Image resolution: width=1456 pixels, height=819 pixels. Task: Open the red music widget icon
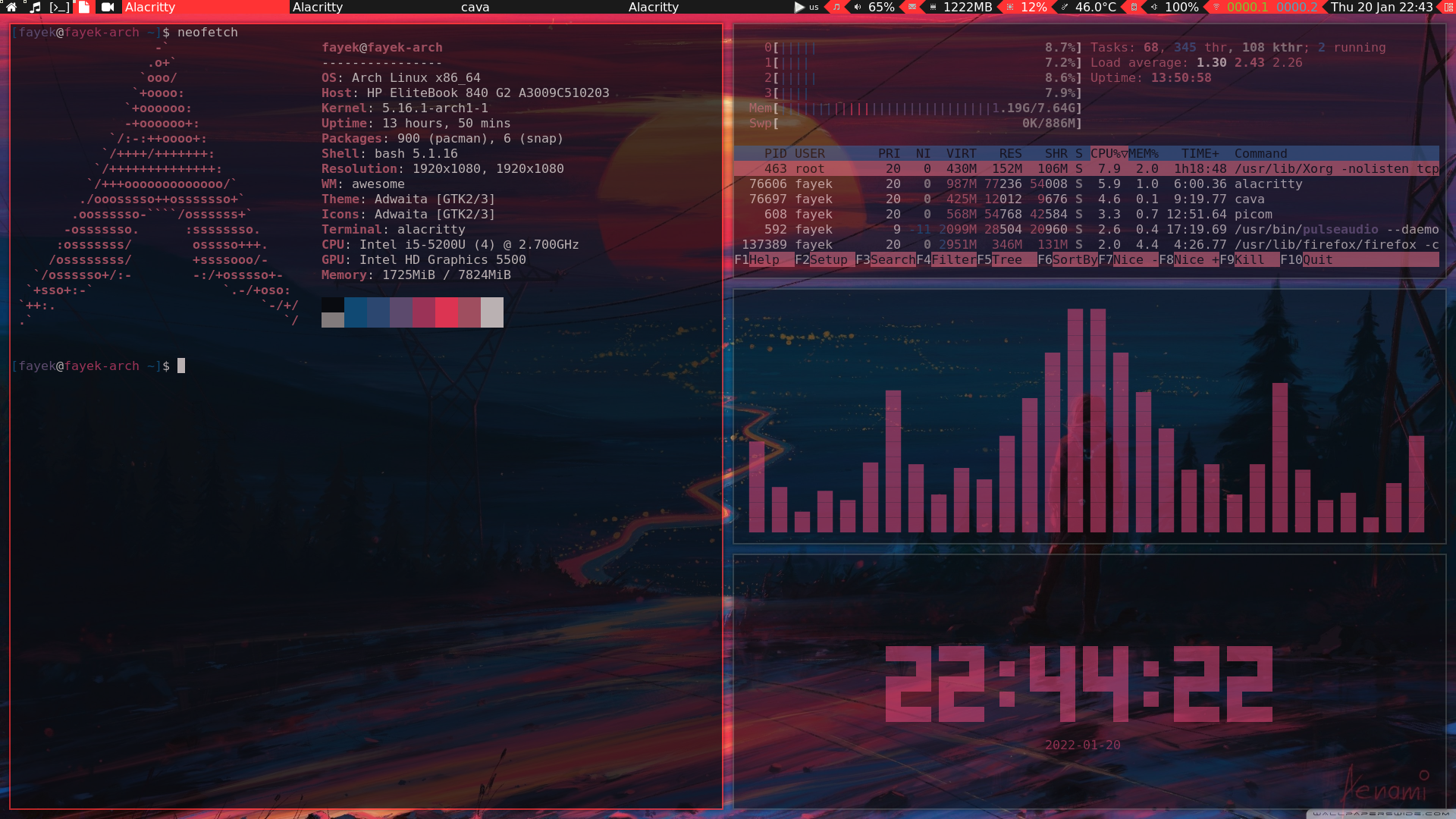click(836, 7)
